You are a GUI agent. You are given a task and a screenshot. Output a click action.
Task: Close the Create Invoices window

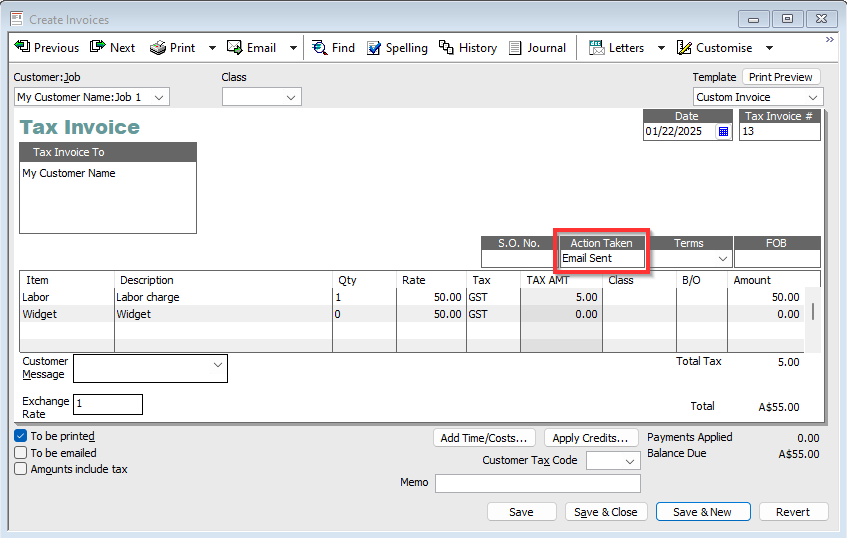pyautogui.click(x=821, y=19)
